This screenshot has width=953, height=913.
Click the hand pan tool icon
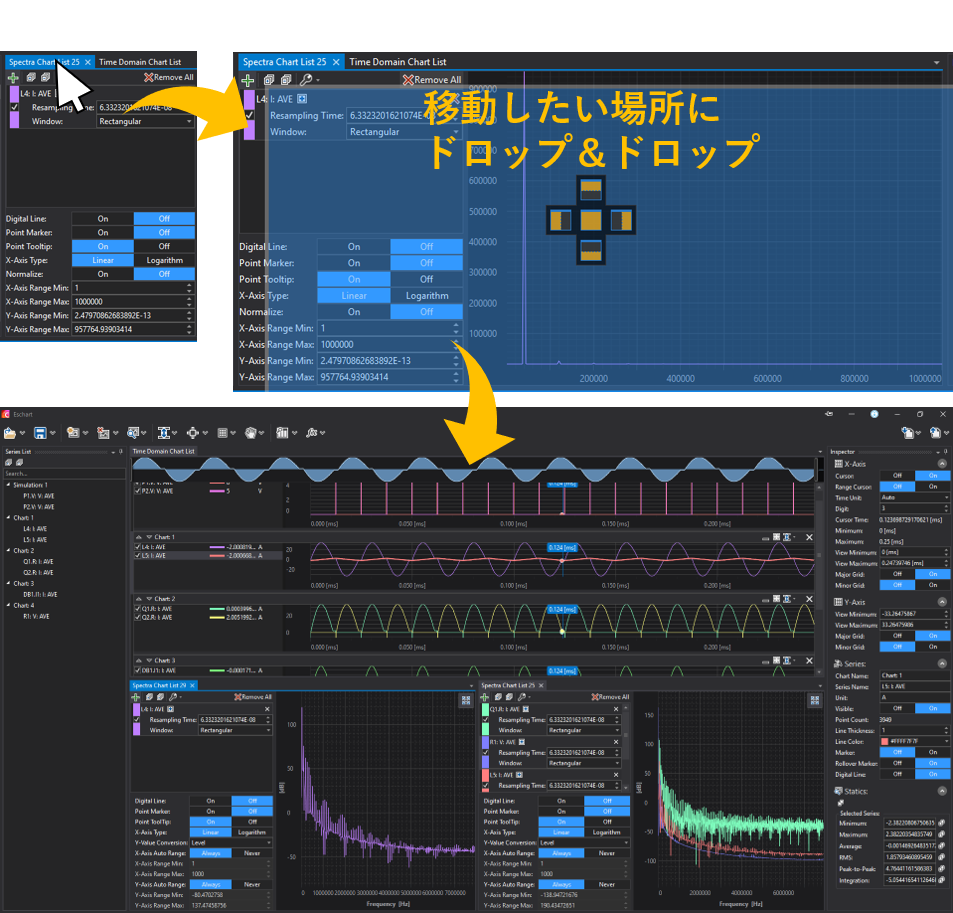(x=252, y=433)
